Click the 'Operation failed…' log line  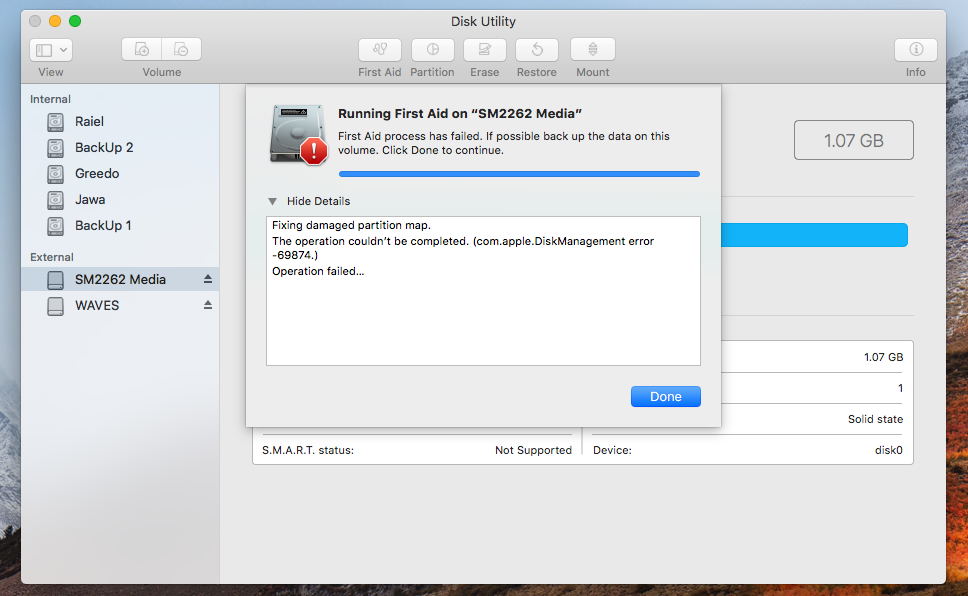click(318, 271)
